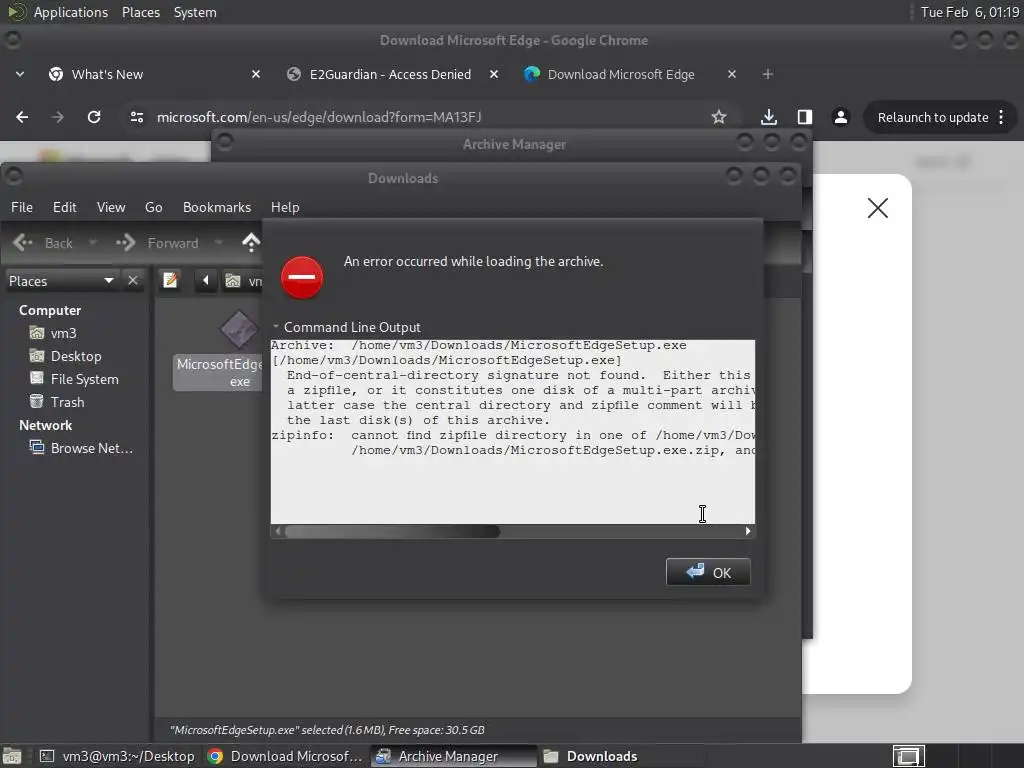Close the Places sidebar pane
This screenshot has width=1024, height=768.
pyautogui.click(x=133, y=281)
